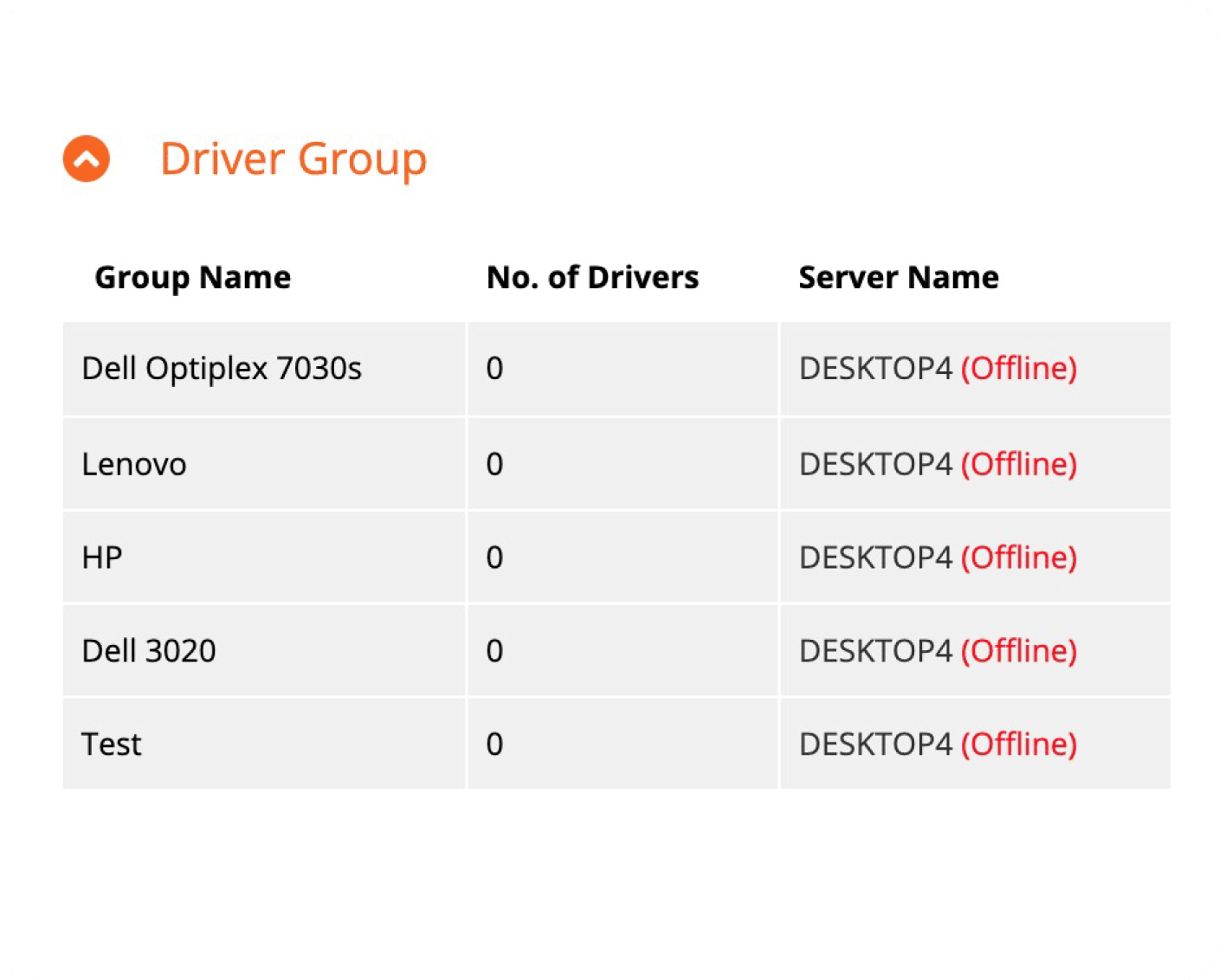Select the Lenovo driver group
Image resolution: width=1219 pixels, height=980 pixels.
pyautogui.click(x=134, y=465)
